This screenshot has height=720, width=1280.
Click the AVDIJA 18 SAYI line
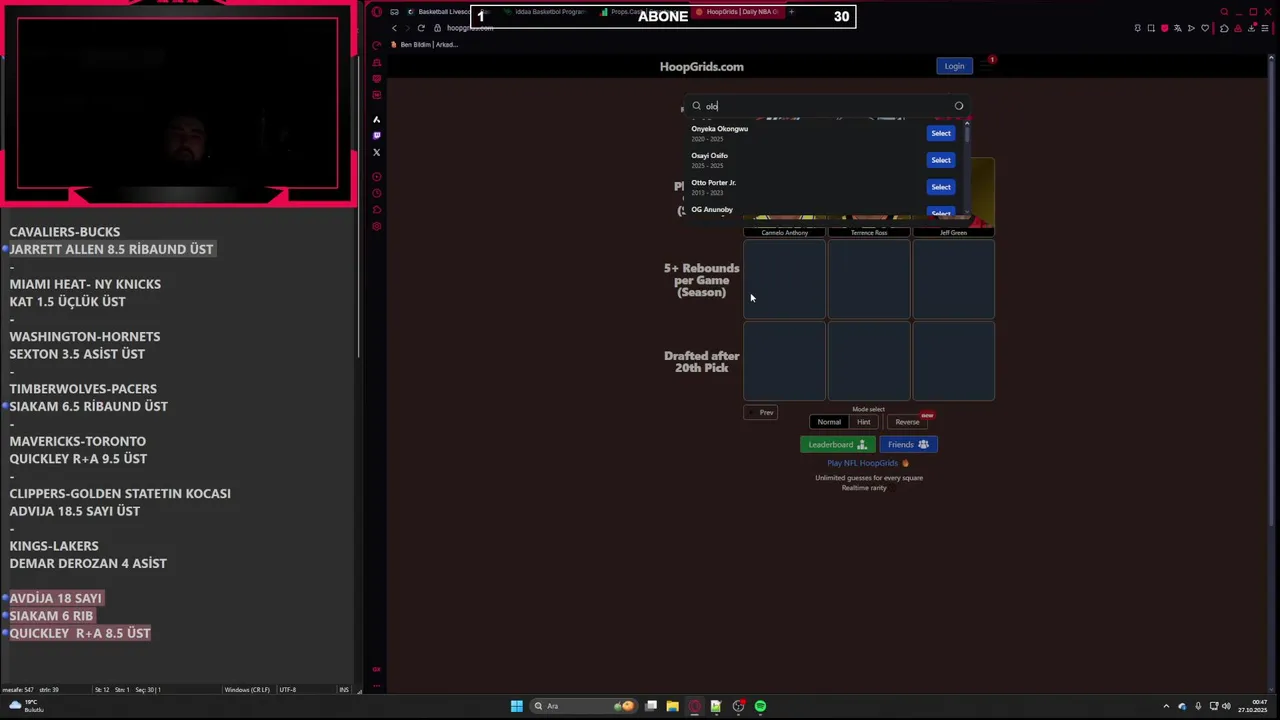(x=56, y=598)
